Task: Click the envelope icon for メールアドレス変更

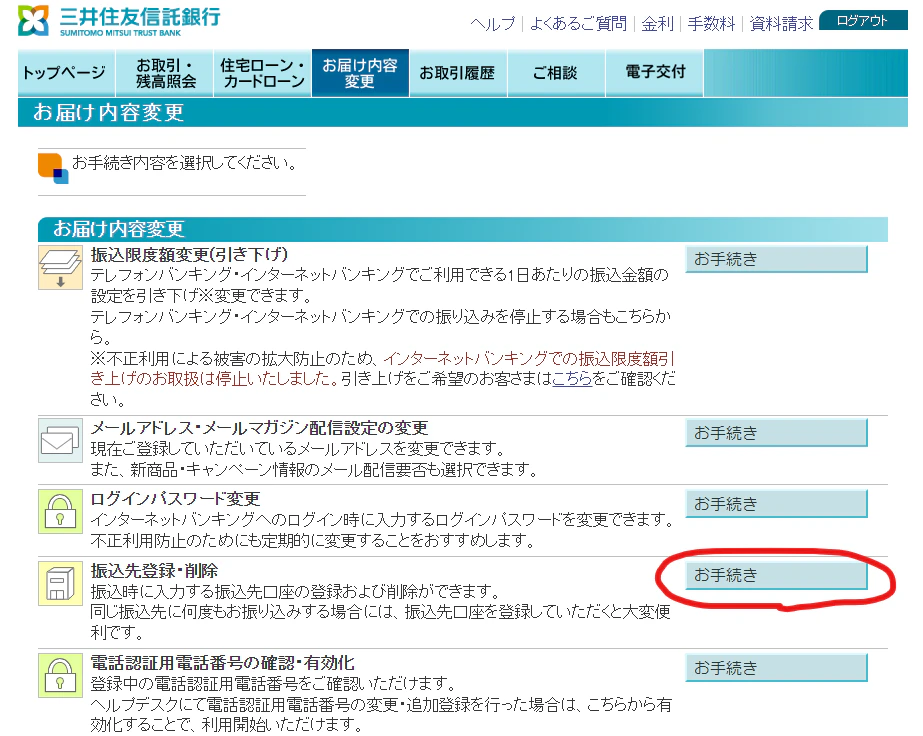Action: point(61,440)
